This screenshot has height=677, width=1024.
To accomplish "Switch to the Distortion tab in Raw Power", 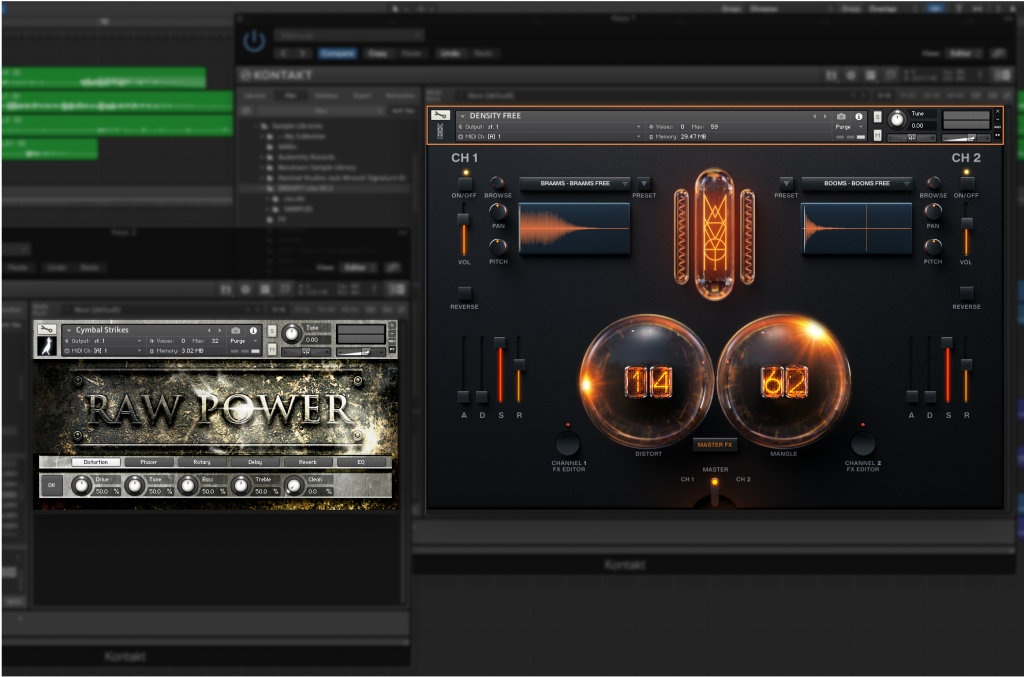I will coord(95,462).
